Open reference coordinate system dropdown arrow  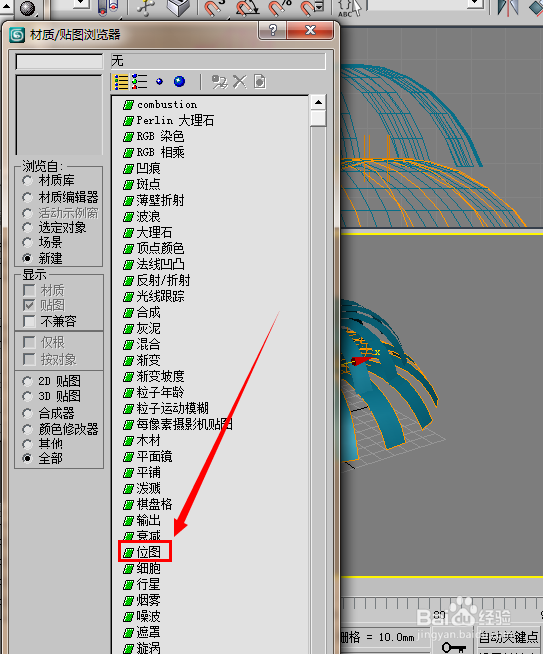point(82,4)
